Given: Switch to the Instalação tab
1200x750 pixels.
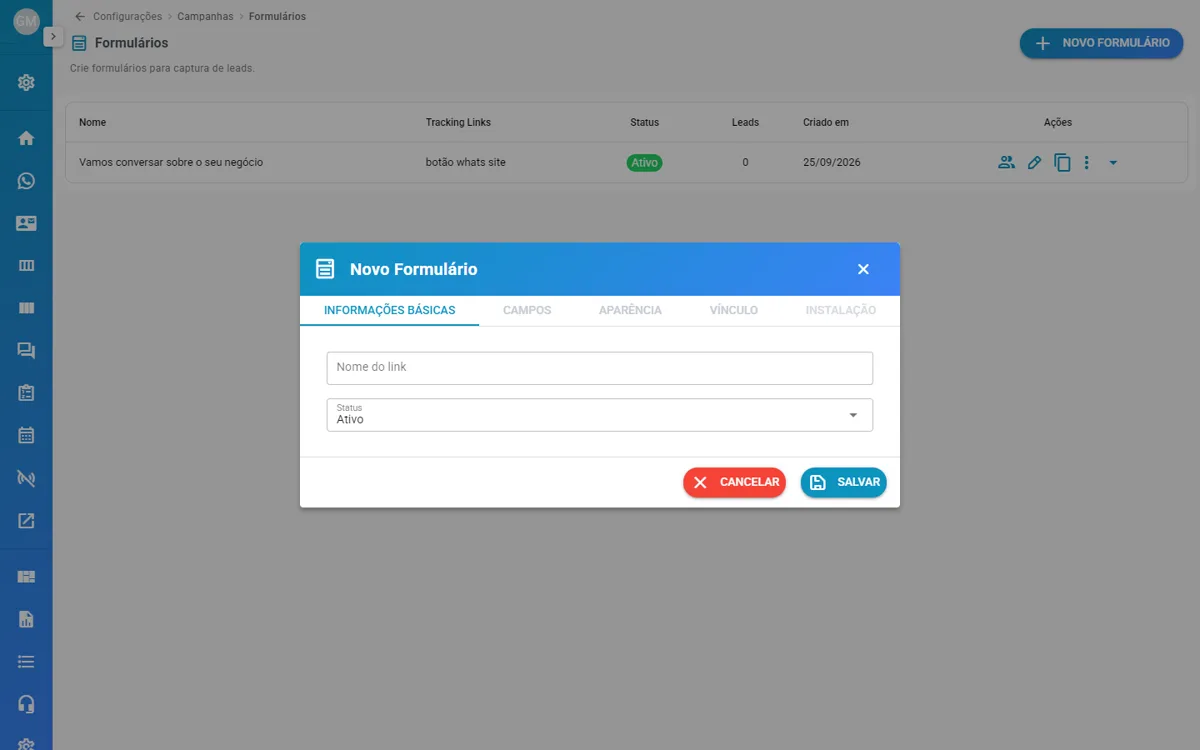Looking at the screenshot, I should click(x=841, y=310).
